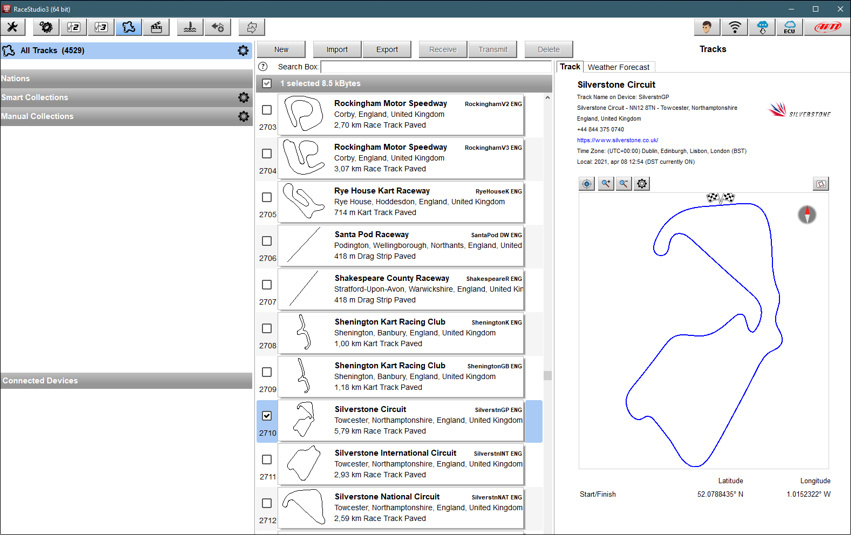
Task: Open the RS3 analysis toolbar icon
Action: click(x=101, y=27)
